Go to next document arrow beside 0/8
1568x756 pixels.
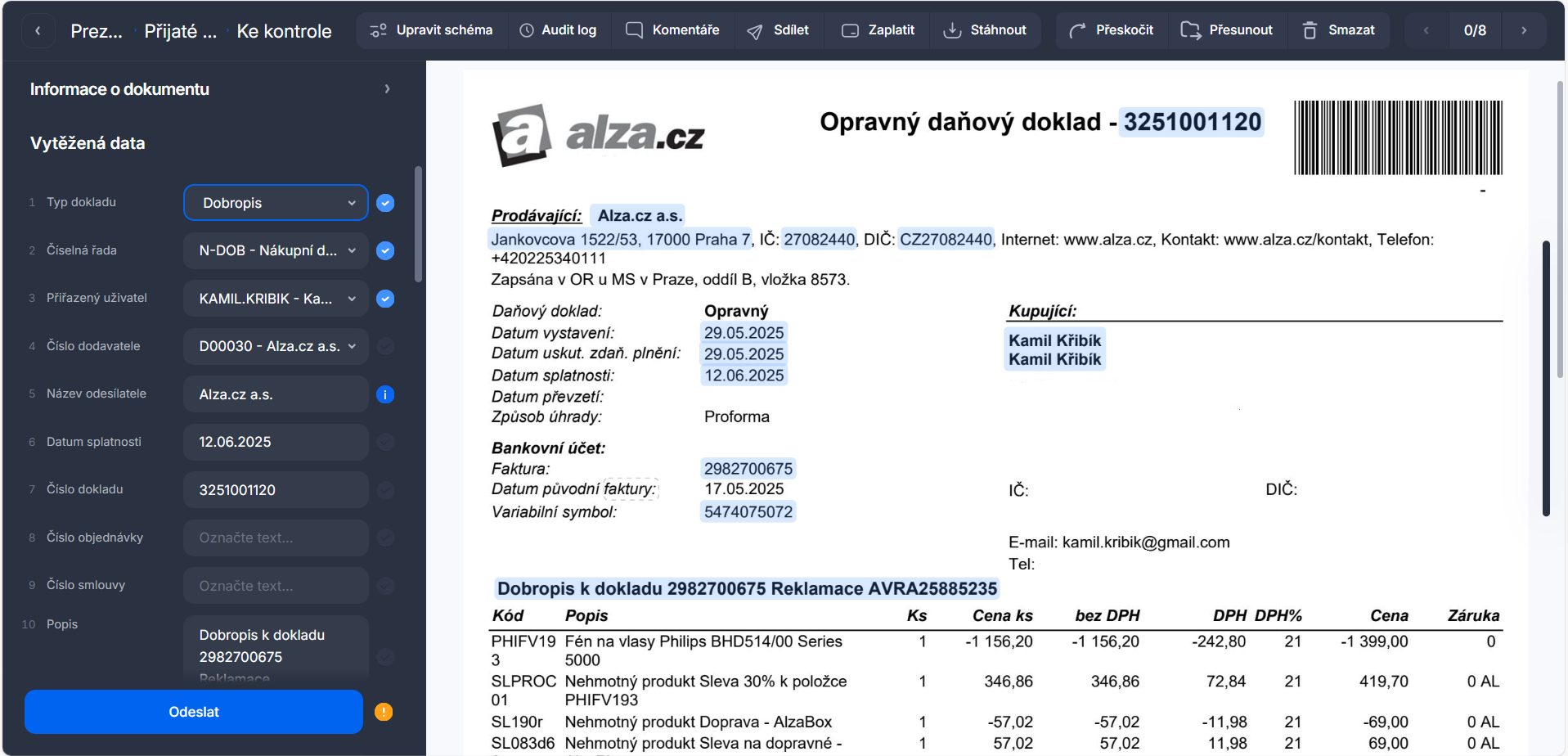click(x=1524, y=30)
